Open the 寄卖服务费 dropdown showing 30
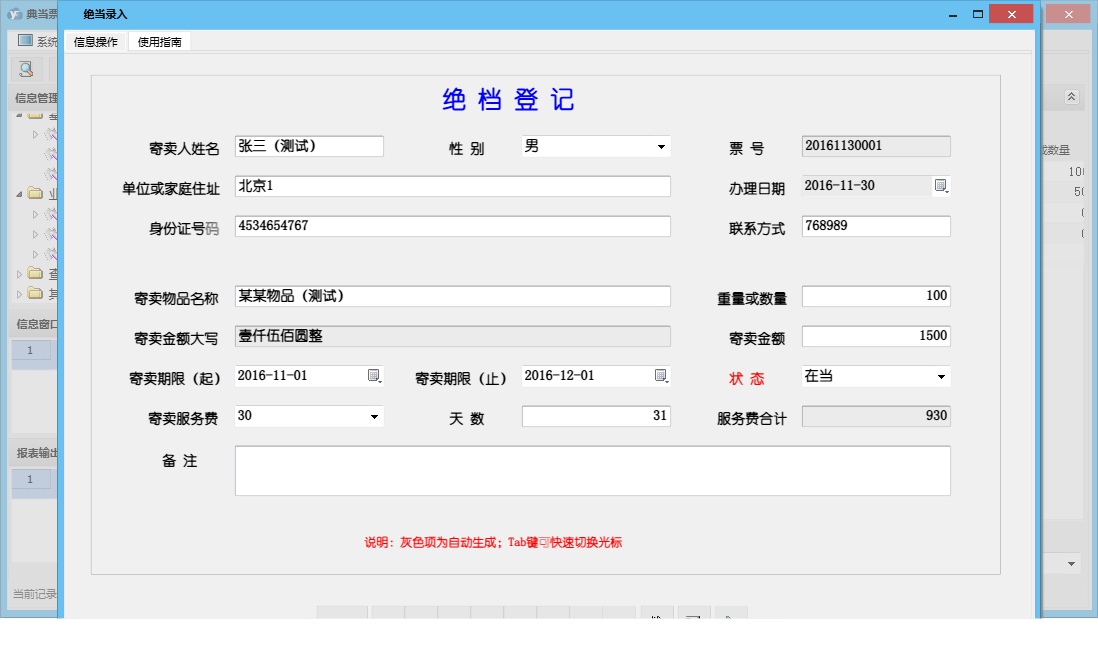This screenshot has height=655, width=1098. 373,415
